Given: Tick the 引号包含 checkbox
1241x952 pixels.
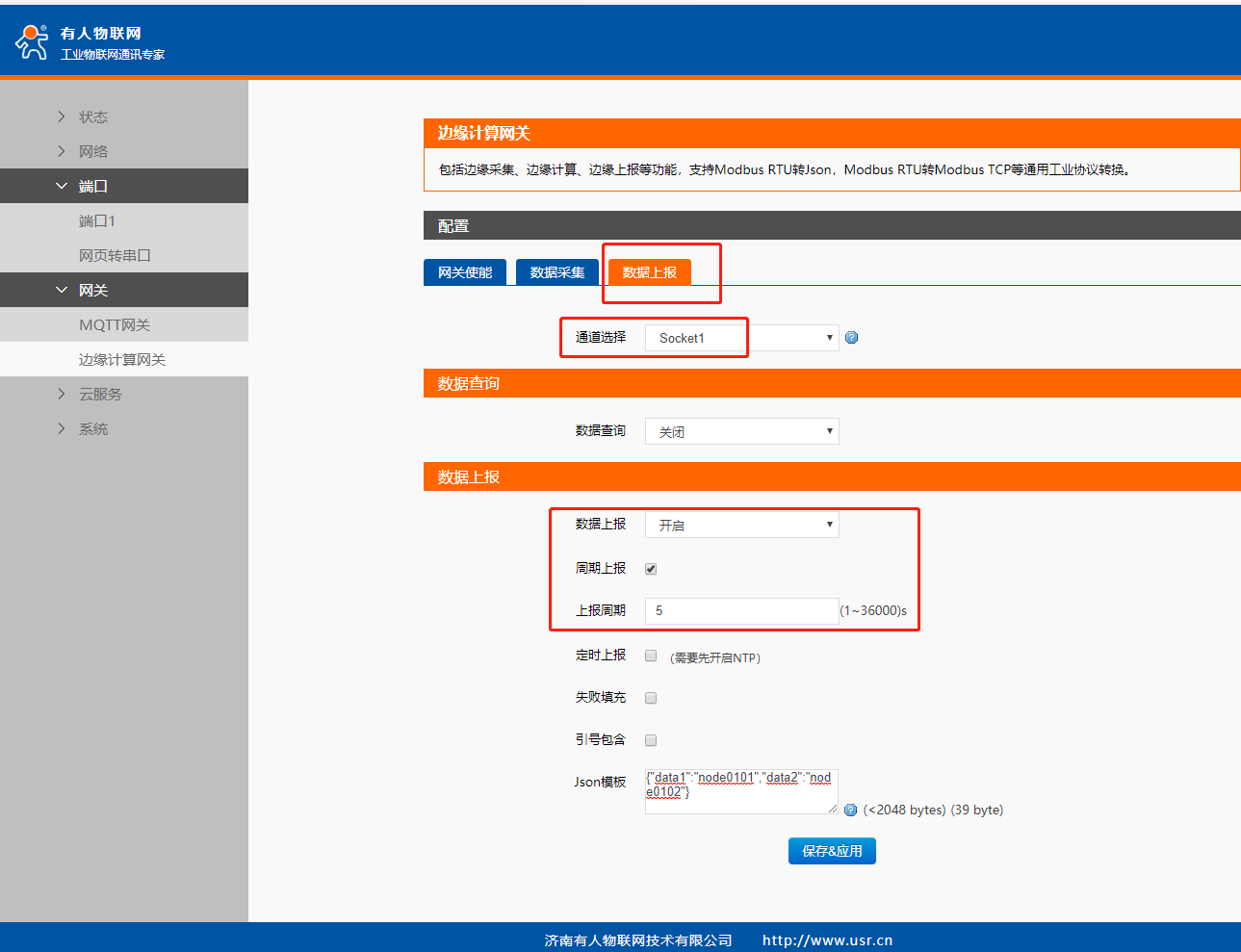Looking at the screenshot, I should (651, 740).
